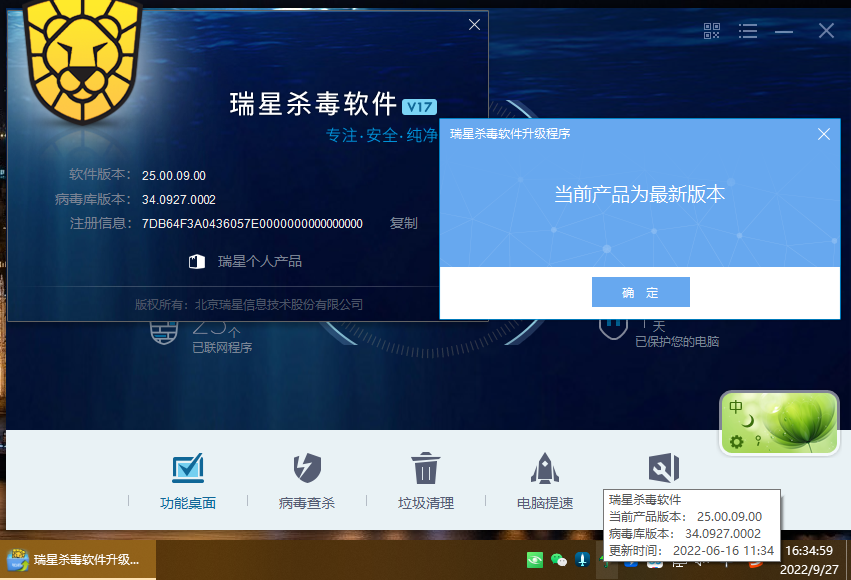The width and height of the screenshot is (851, 580).
Task: Select software version 25.00.09.00 in about window
Action: click(174, 176)
